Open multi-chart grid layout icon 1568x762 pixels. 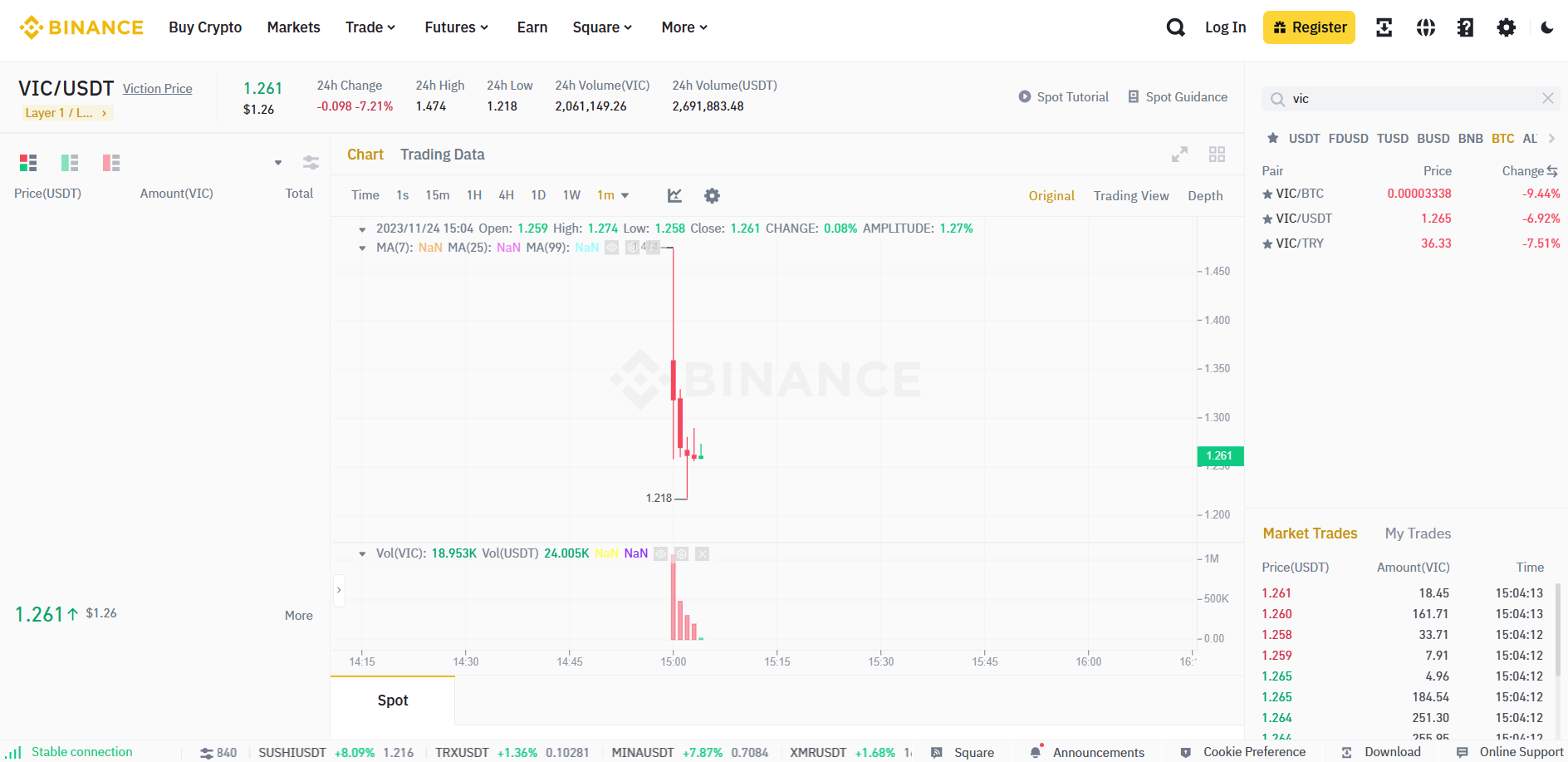[1217, 155]
